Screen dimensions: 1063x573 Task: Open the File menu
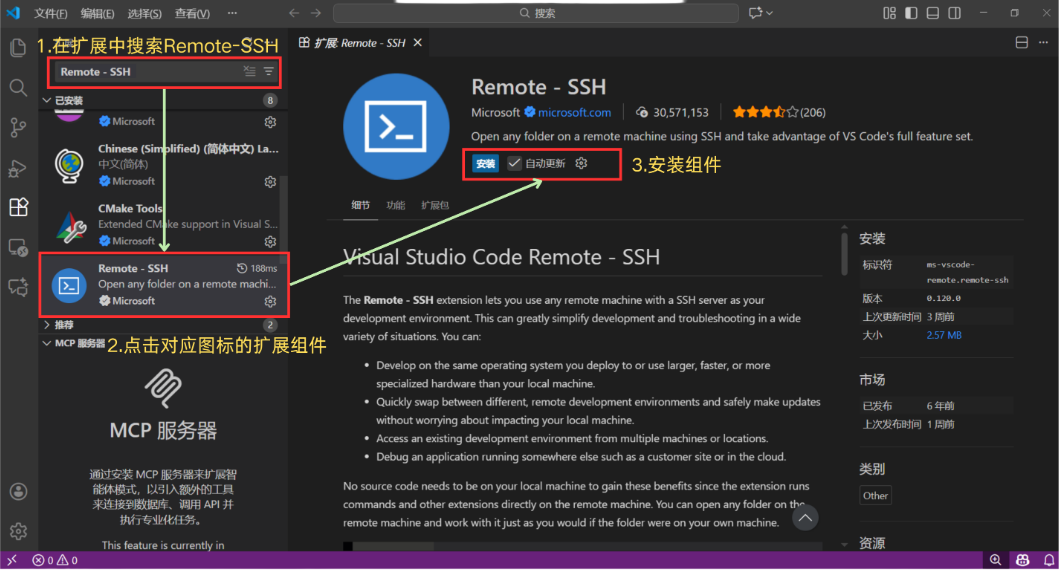click(51, 13)
